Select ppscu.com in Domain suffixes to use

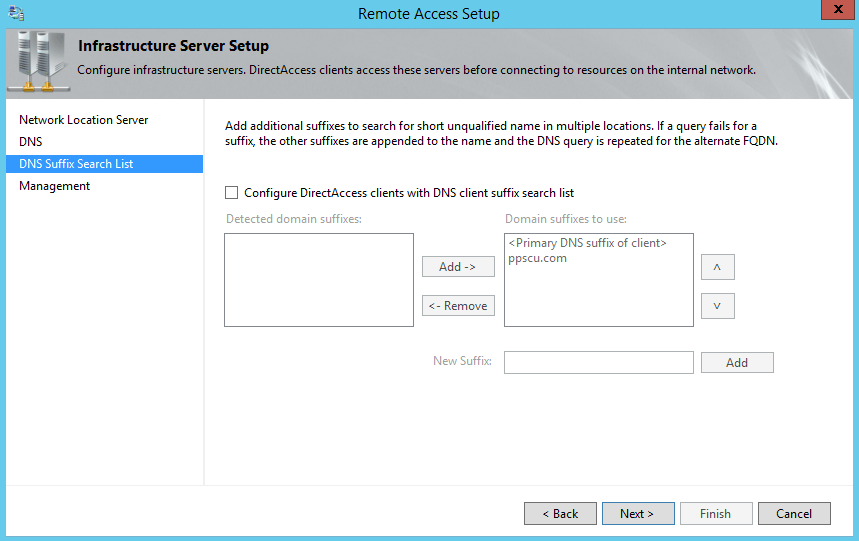(537, 258)
